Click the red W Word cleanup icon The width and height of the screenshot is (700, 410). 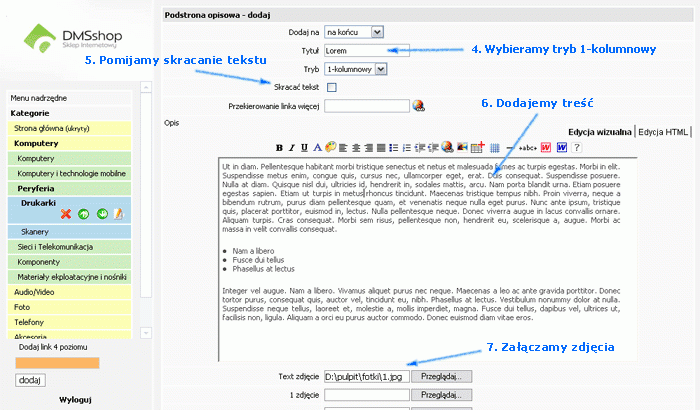(546, 148)
